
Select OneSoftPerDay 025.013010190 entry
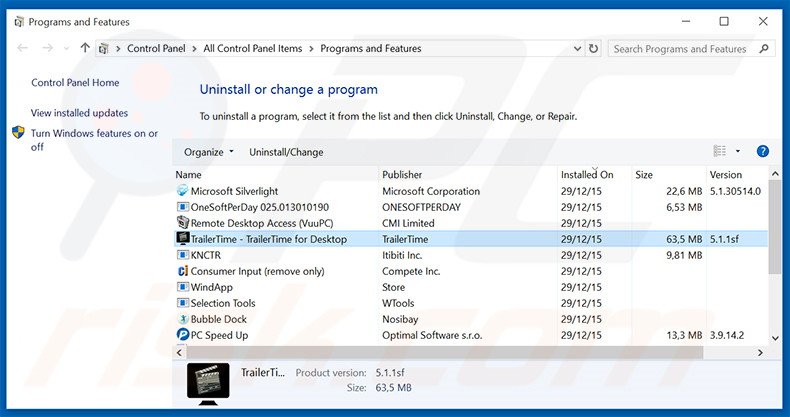(259, 207)
